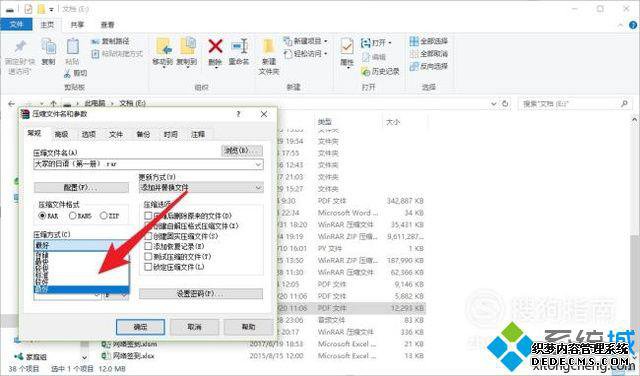
Task: Click the blue help icon in Explorer
Action: (633, 25)
